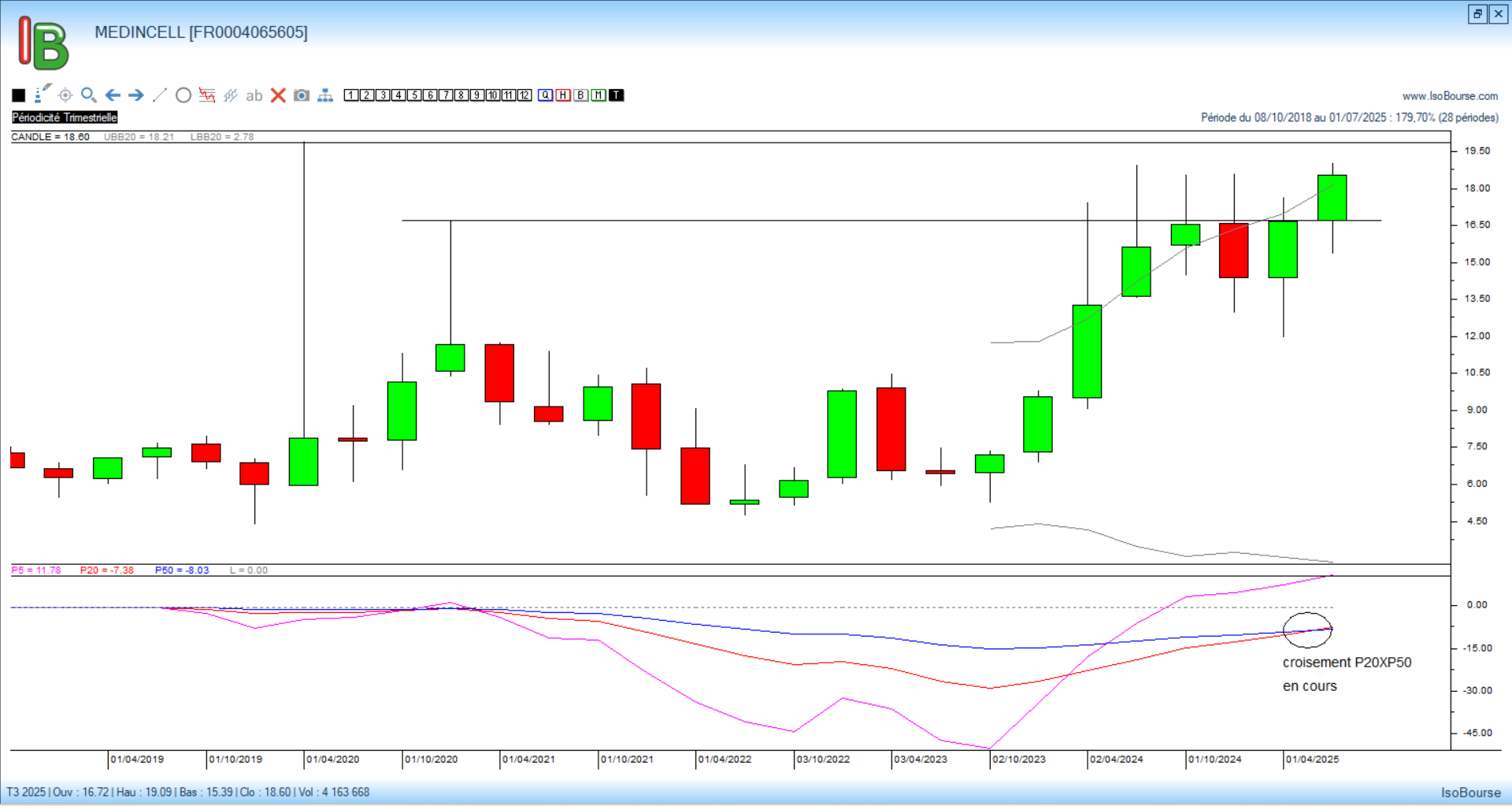Toggle the T trimestrielle periodicity button
1512x806 pixels.
point(617,95)
